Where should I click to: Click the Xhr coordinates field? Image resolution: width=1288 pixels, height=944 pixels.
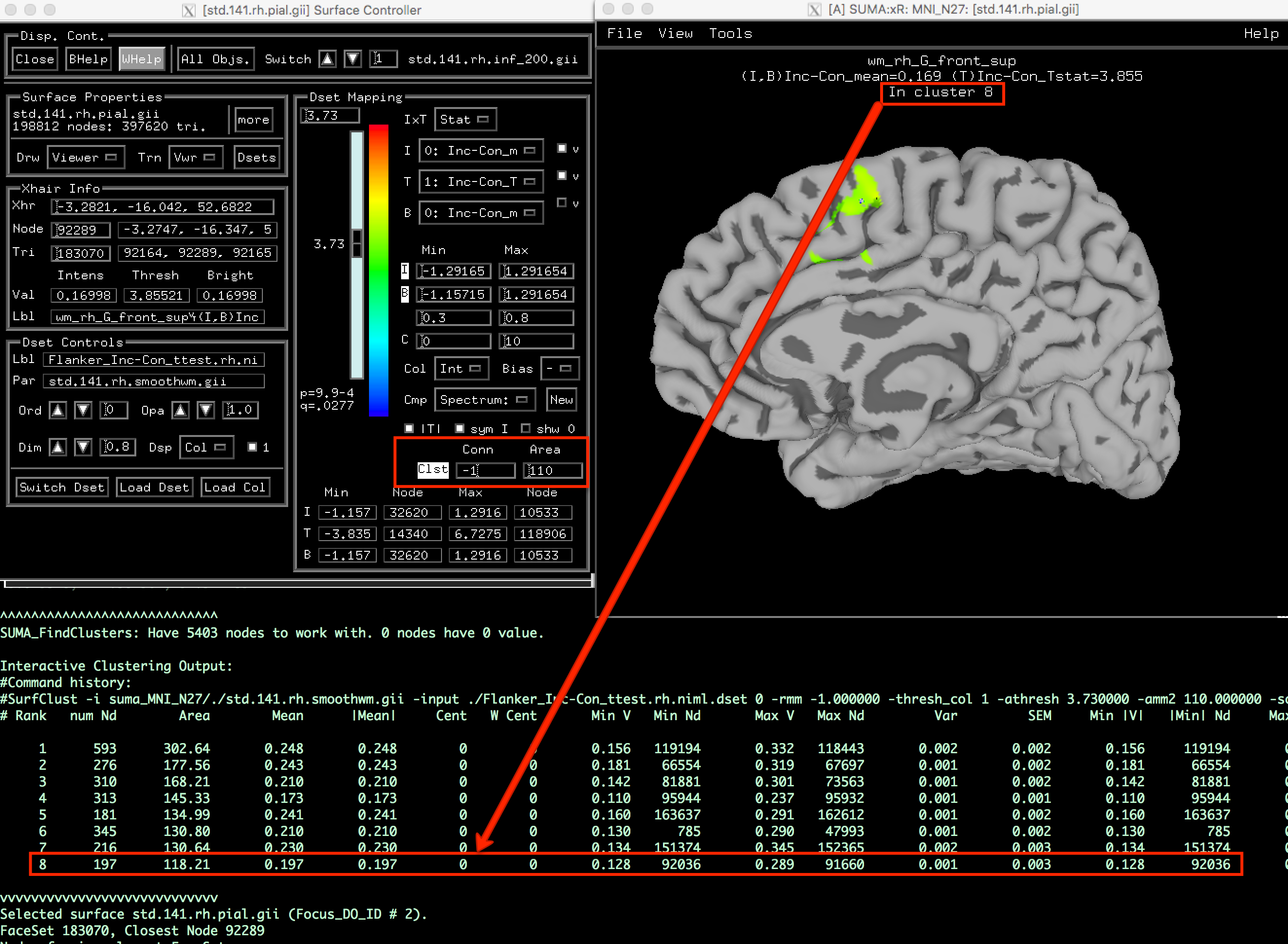(163, 207)
